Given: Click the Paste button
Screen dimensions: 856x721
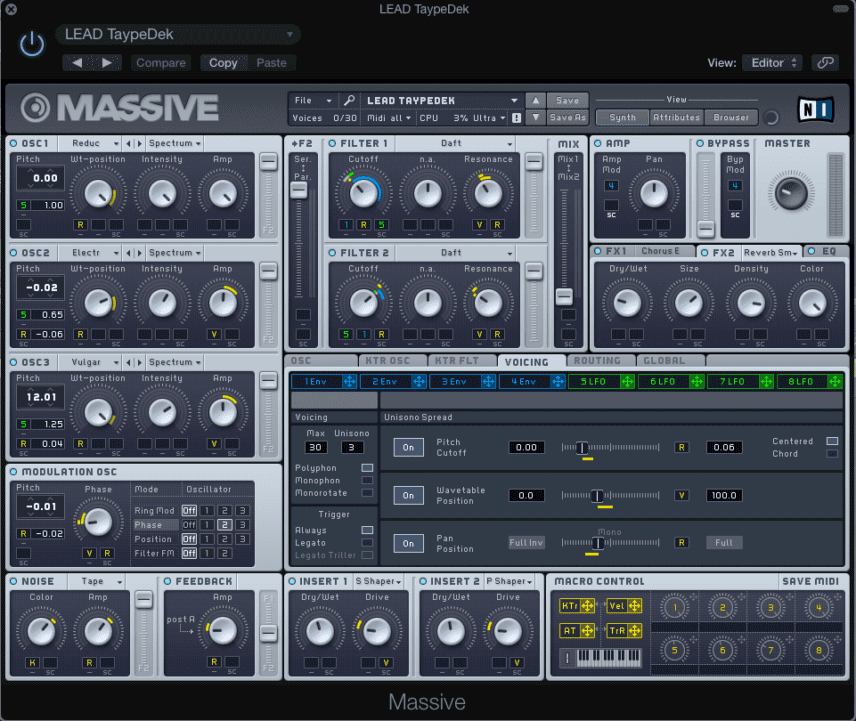Looking at the screenshot, I should [x=271, y=63].
